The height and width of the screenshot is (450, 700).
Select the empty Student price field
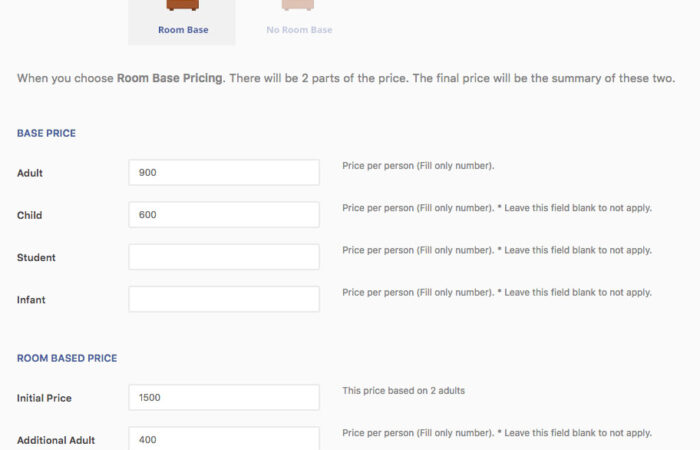tap(224, 257)
